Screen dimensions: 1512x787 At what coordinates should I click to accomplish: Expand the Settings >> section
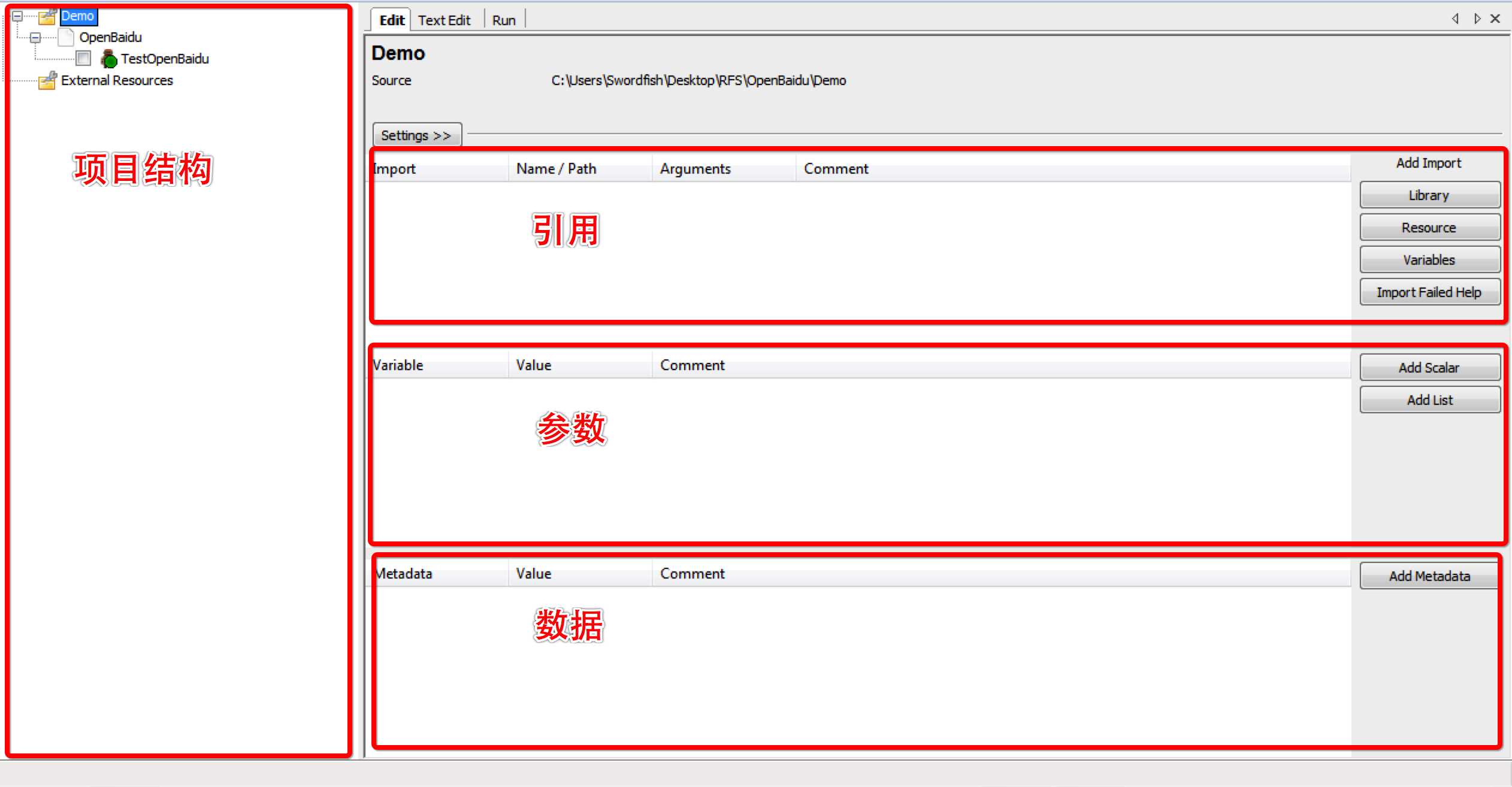(x=417, y=135)
